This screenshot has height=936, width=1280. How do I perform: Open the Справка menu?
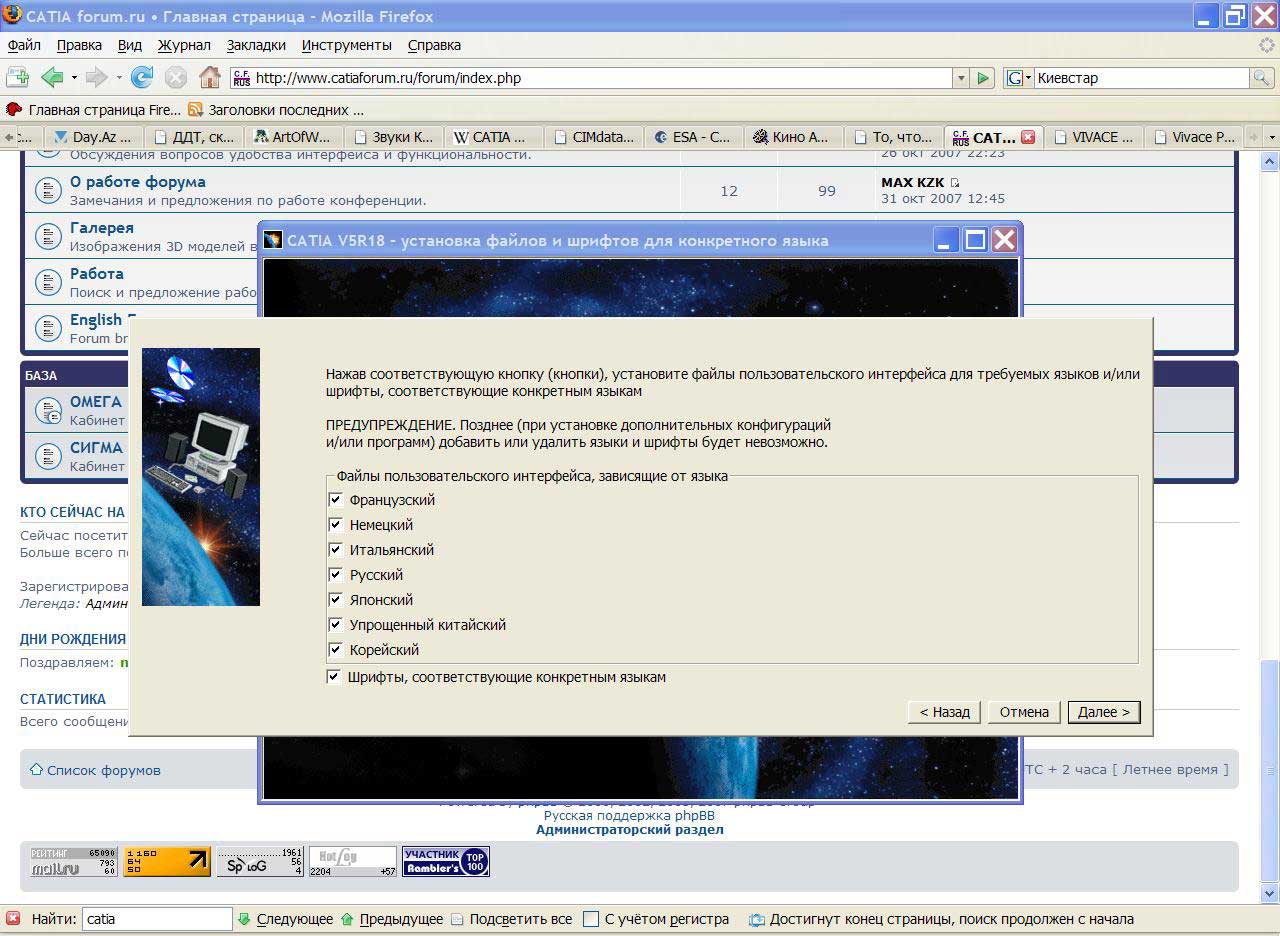[434, 45]
